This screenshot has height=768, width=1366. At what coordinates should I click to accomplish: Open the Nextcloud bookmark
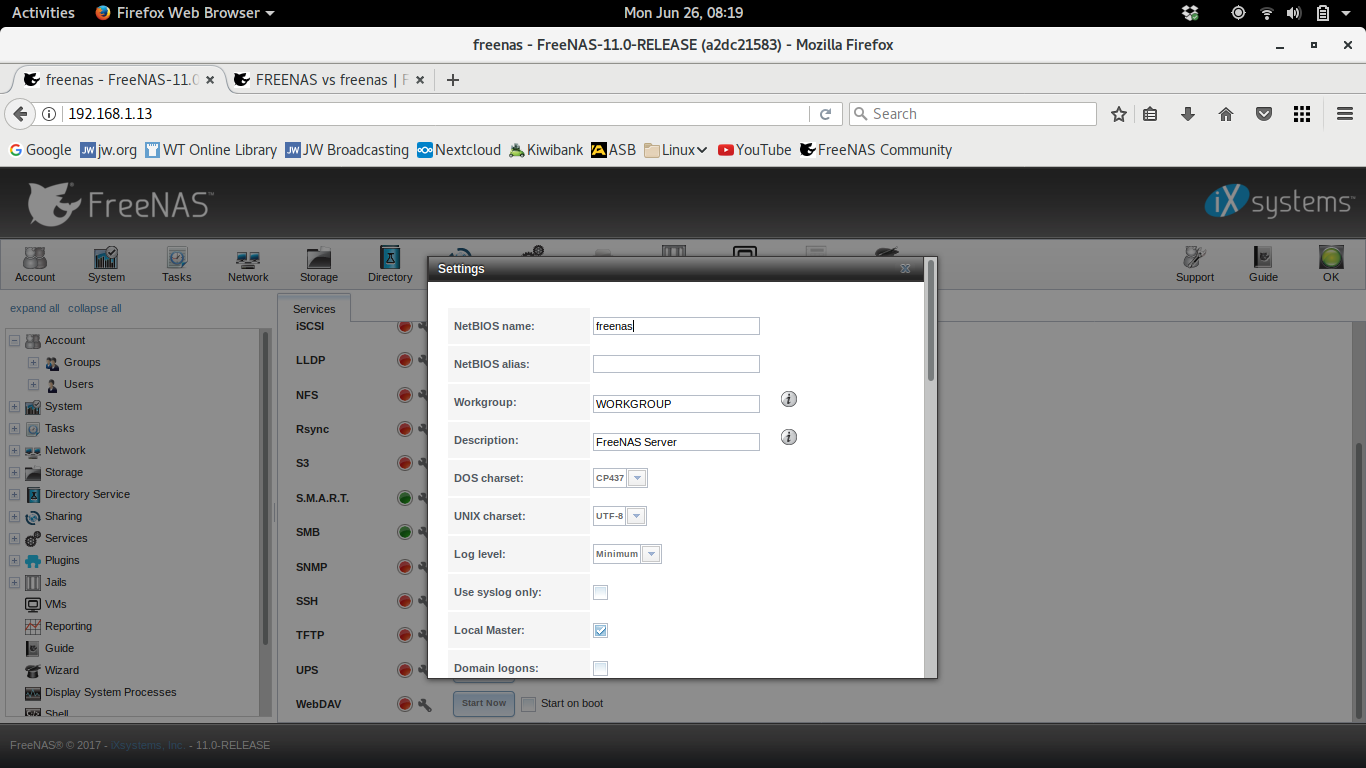pos(459,150)
